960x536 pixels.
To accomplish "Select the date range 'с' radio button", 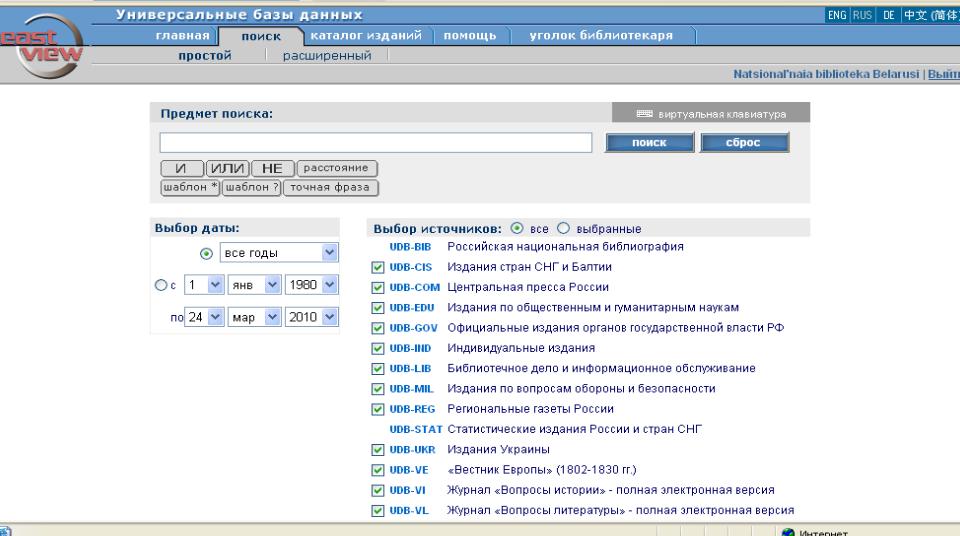I will 160,285.
